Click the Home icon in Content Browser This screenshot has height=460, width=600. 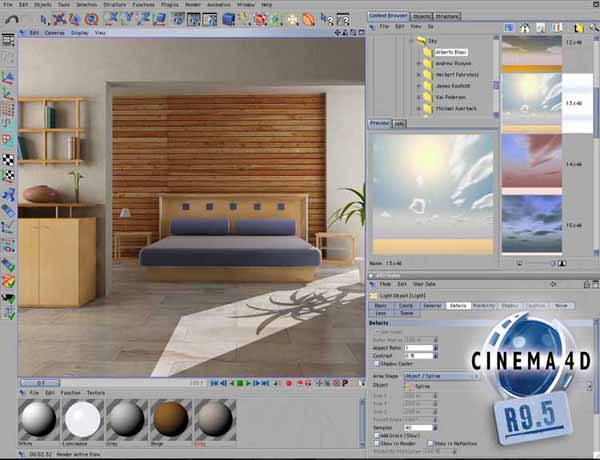pos(525,28)
